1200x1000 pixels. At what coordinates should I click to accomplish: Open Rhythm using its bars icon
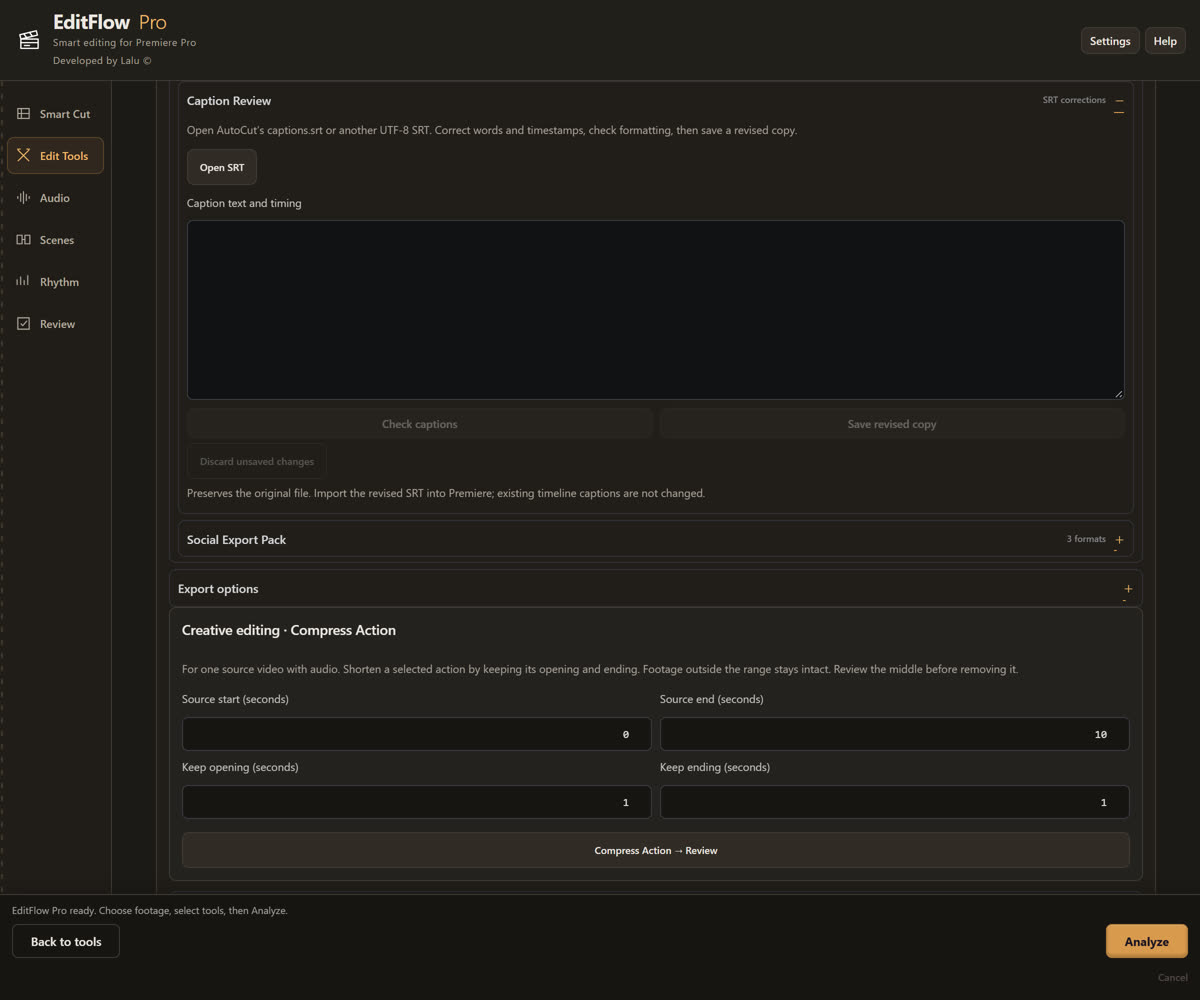coord(24,282)
